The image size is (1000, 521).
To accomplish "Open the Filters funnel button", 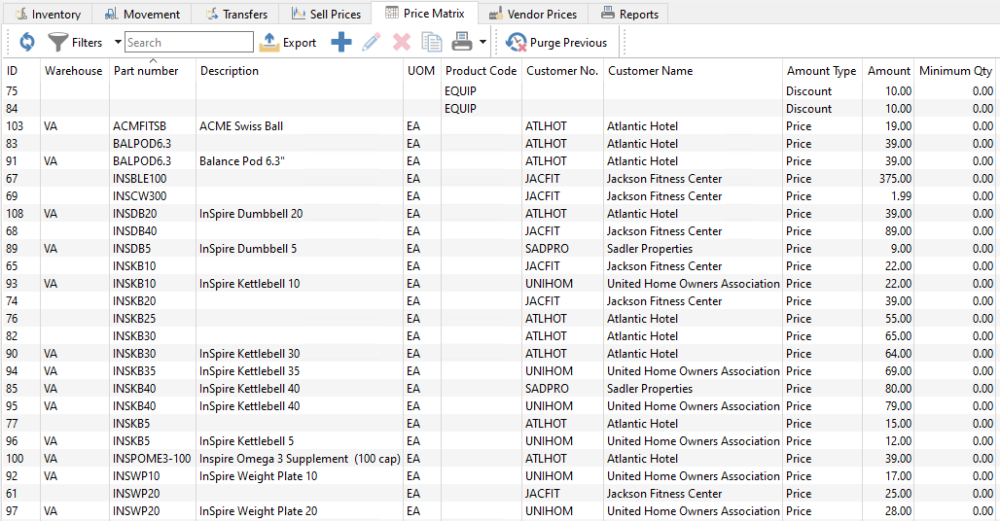I will pyautogui.click(x=75, y=43).
